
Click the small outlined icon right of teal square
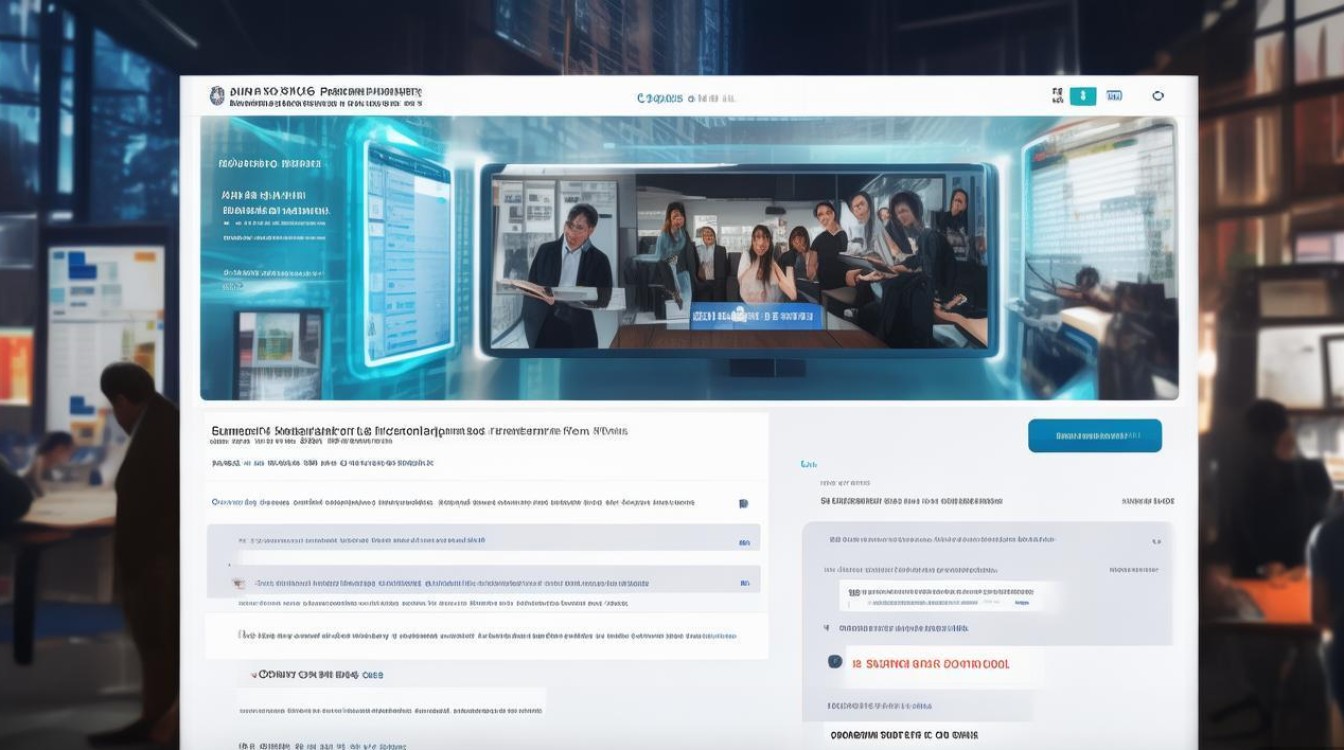[1114, 96]
